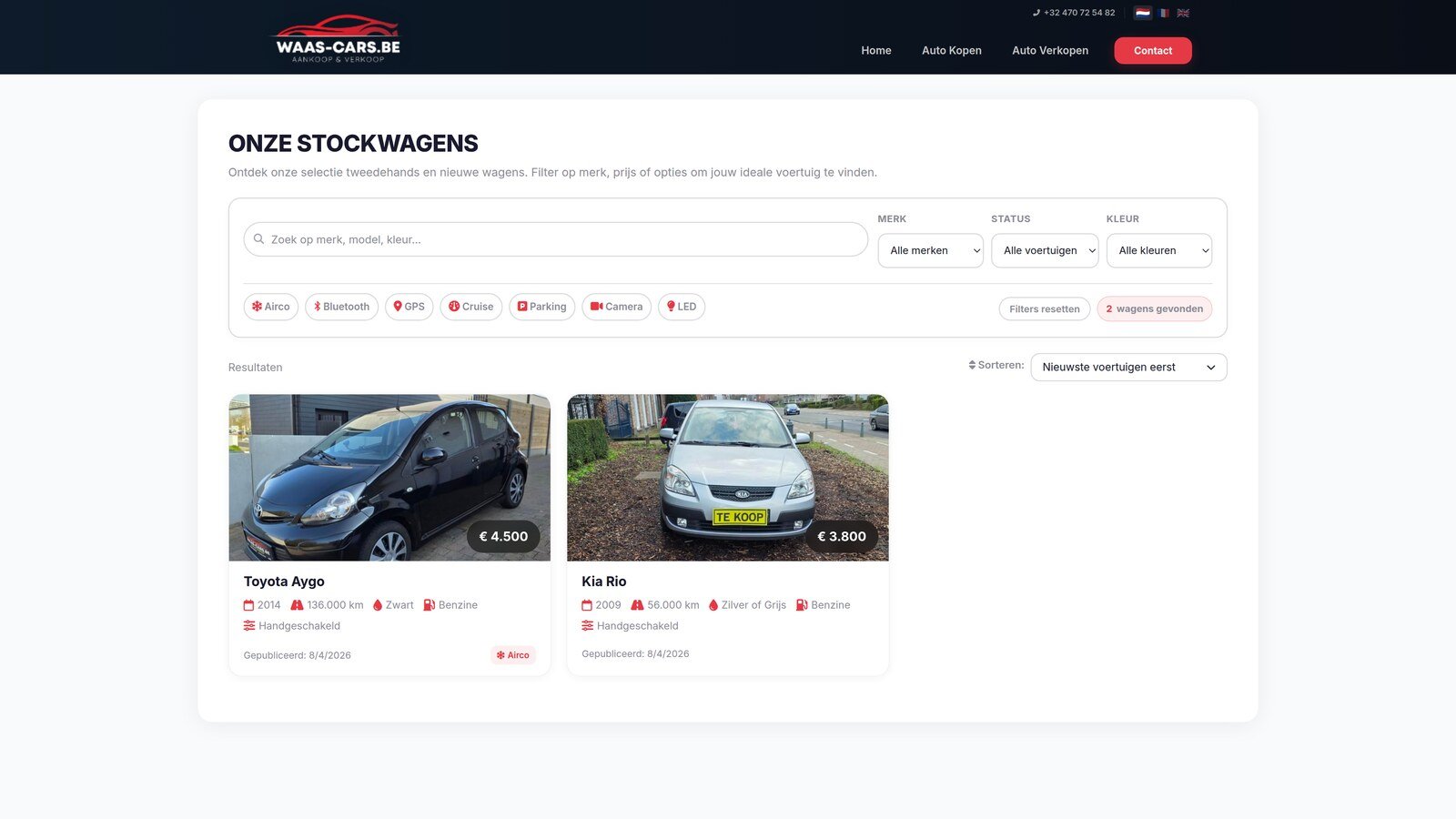Click the phone icon in the header
This screenshot has width=1456, height=819.
[x=1036, y=13]
